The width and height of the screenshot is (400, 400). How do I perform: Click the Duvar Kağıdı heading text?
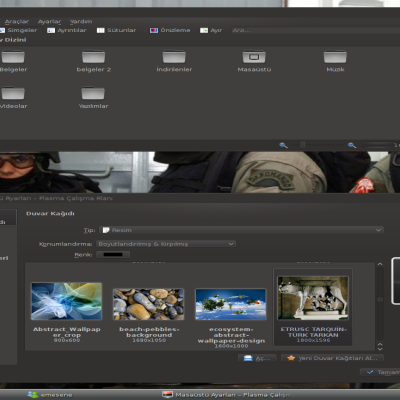point(50,213)
